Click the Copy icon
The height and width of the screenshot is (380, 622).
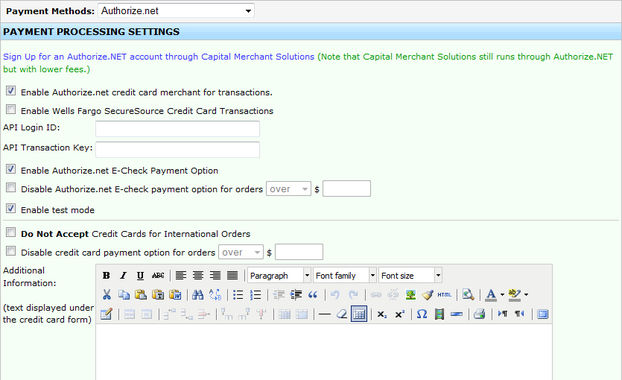pyautogui.click(x=124, y=294)
